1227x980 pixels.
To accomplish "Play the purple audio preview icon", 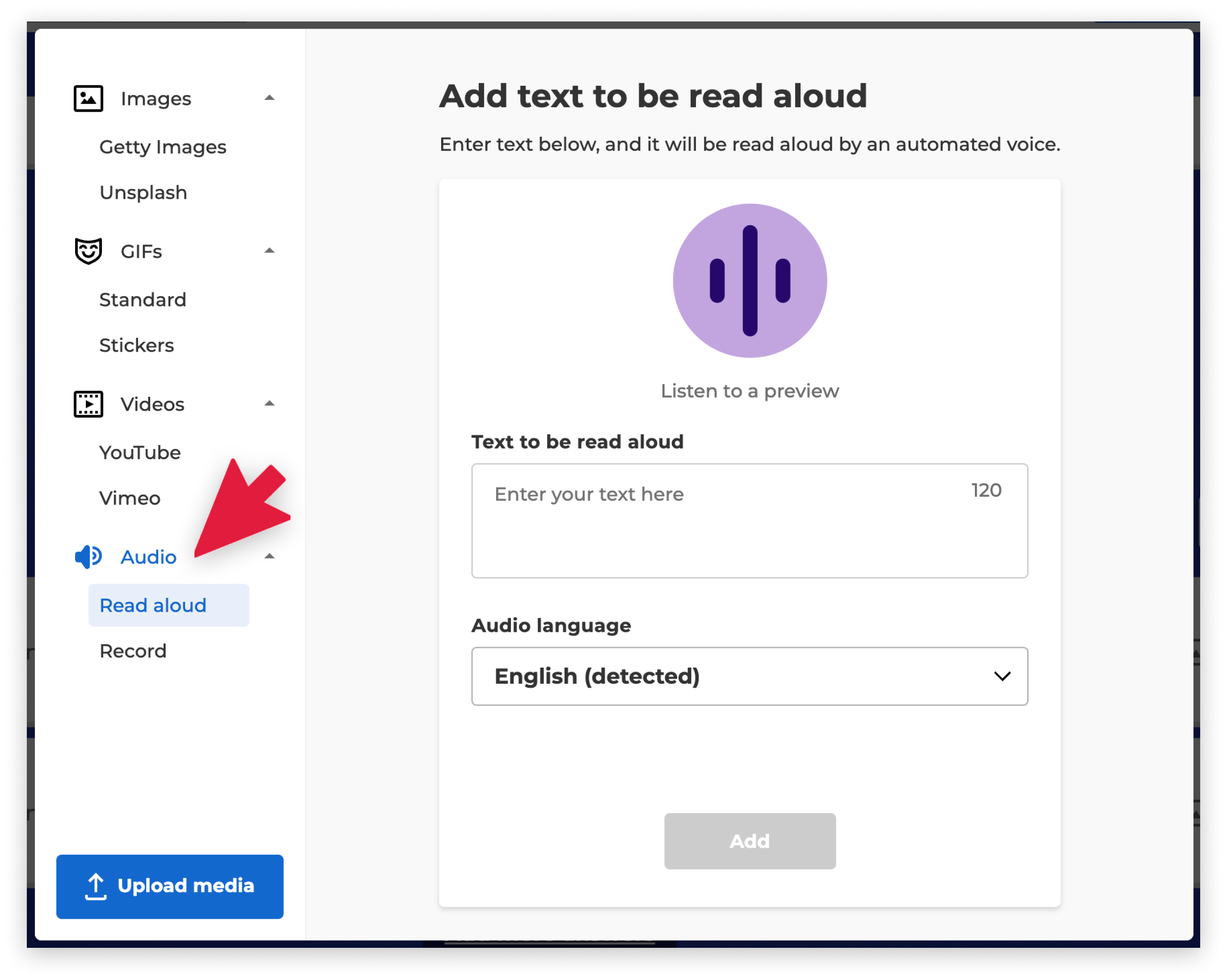I will click(750, 281).
